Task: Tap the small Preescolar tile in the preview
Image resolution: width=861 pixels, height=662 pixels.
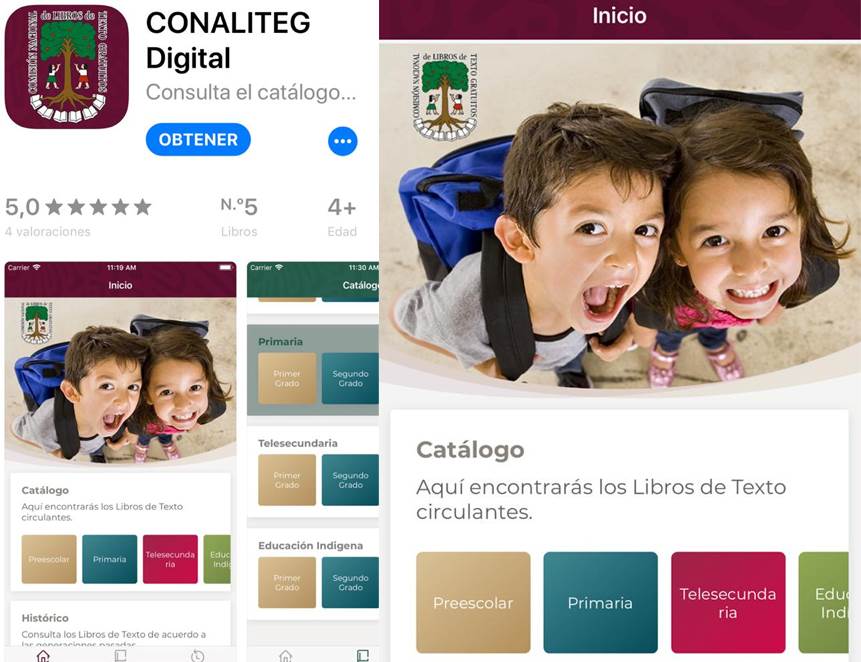Action: point(49,559)
